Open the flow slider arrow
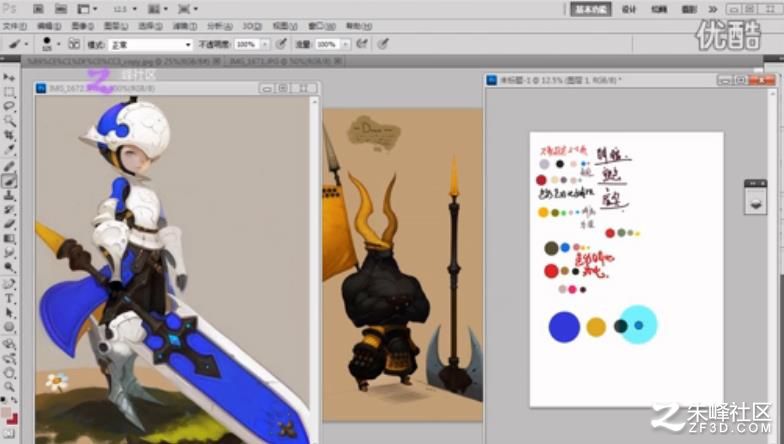Viewport: 784px width, 444px height. 345,44
